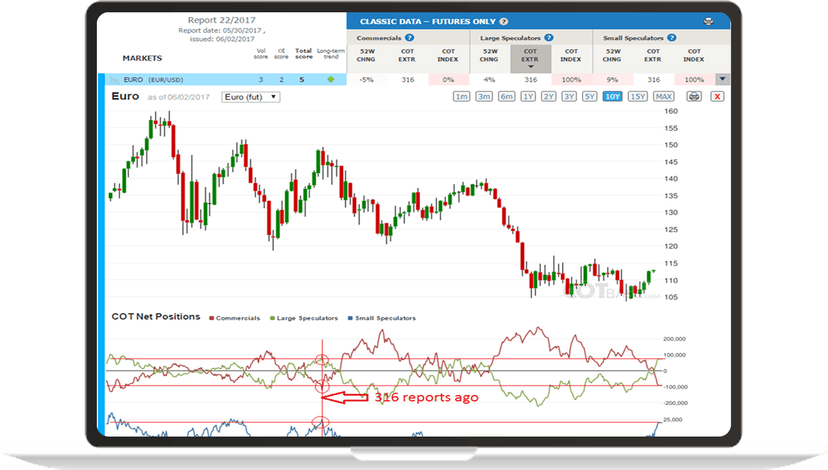Click Total score value 5 in EURO row

tap(302, 80)
